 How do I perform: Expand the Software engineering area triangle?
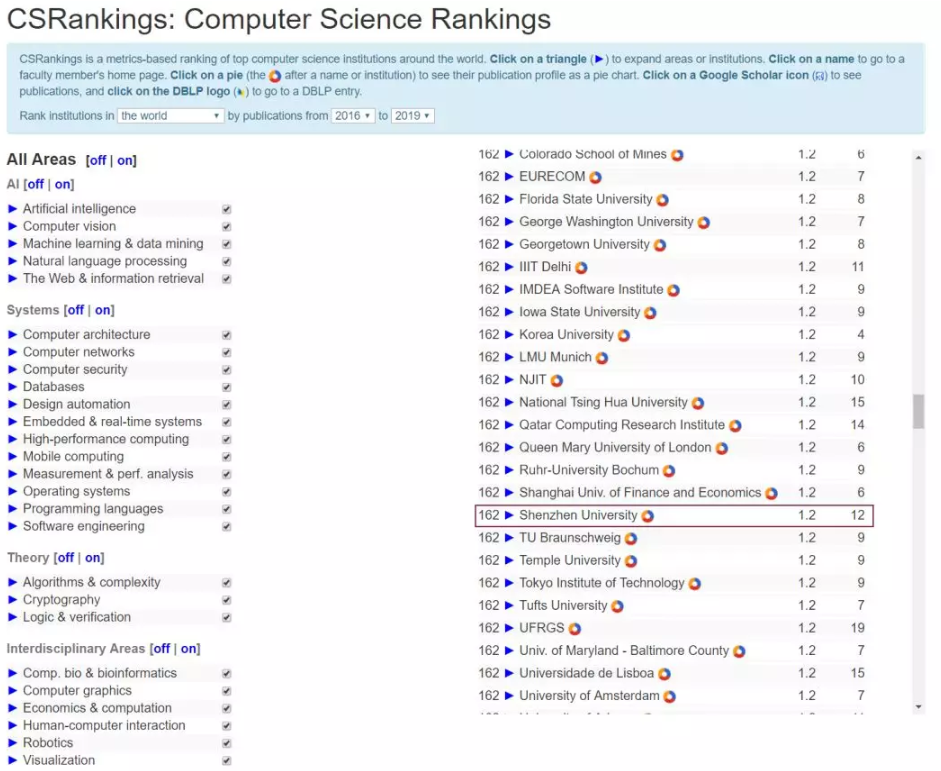[12, 526]
